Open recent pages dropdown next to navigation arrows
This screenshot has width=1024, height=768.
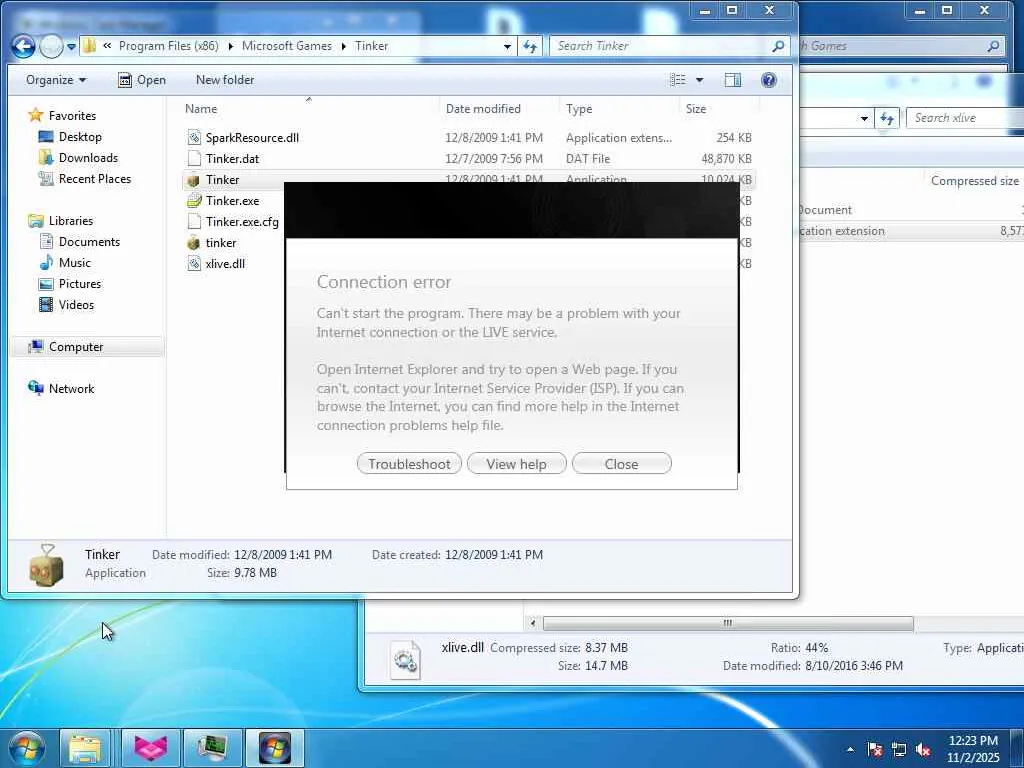[x=71, y=46]
